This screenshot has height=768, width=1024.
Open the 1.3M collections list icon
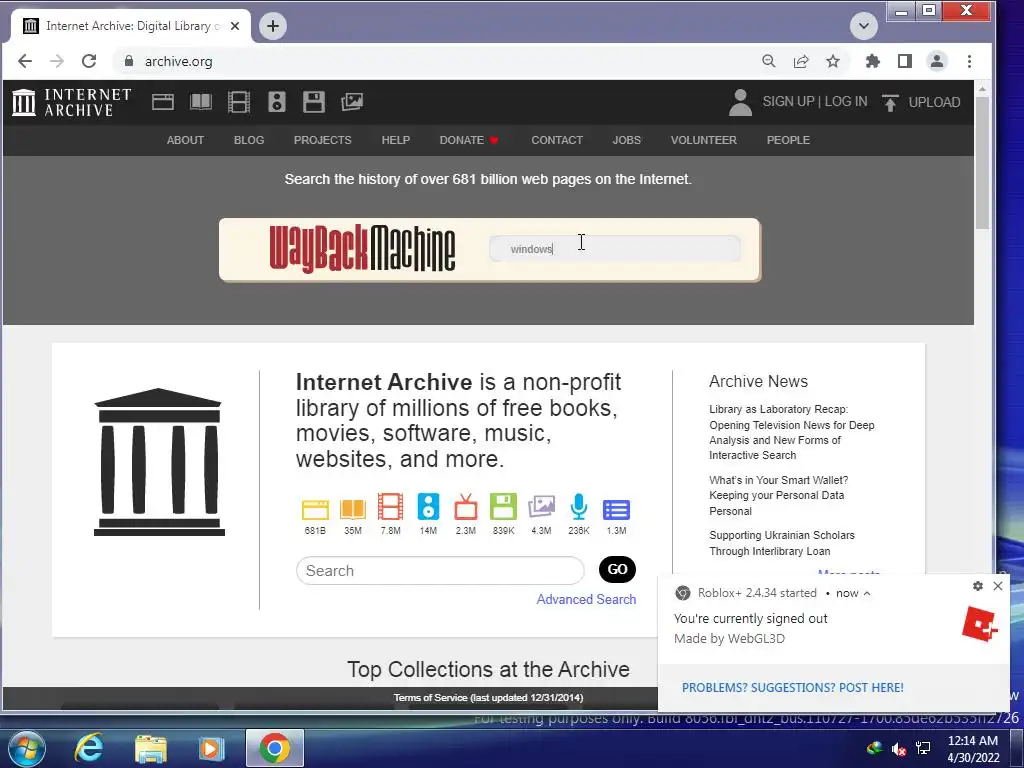(x=616, y=509)
